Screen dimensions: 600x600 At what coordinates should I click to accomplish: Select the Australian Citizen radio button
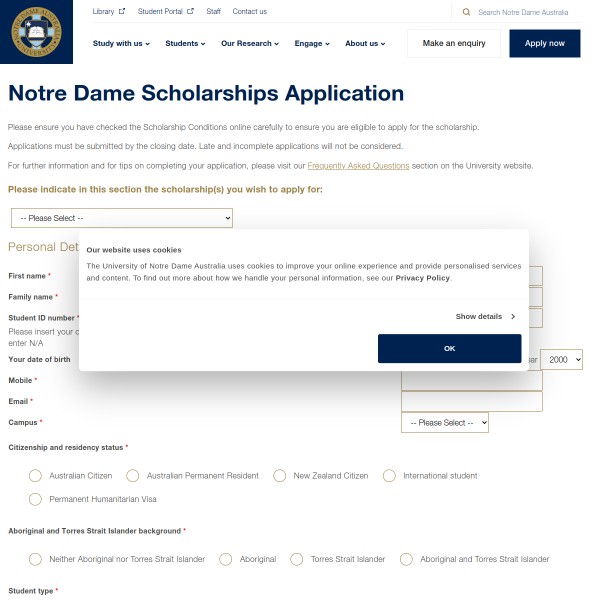click(x=36, y=476)
